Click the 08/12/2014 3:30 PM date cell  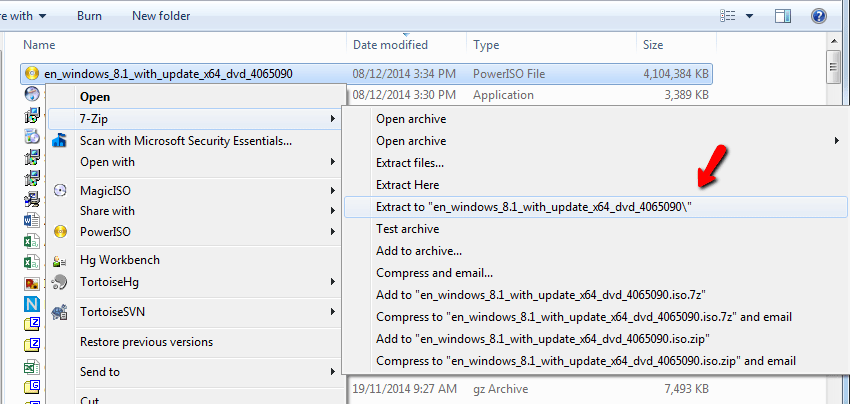(x=404, y=95)
